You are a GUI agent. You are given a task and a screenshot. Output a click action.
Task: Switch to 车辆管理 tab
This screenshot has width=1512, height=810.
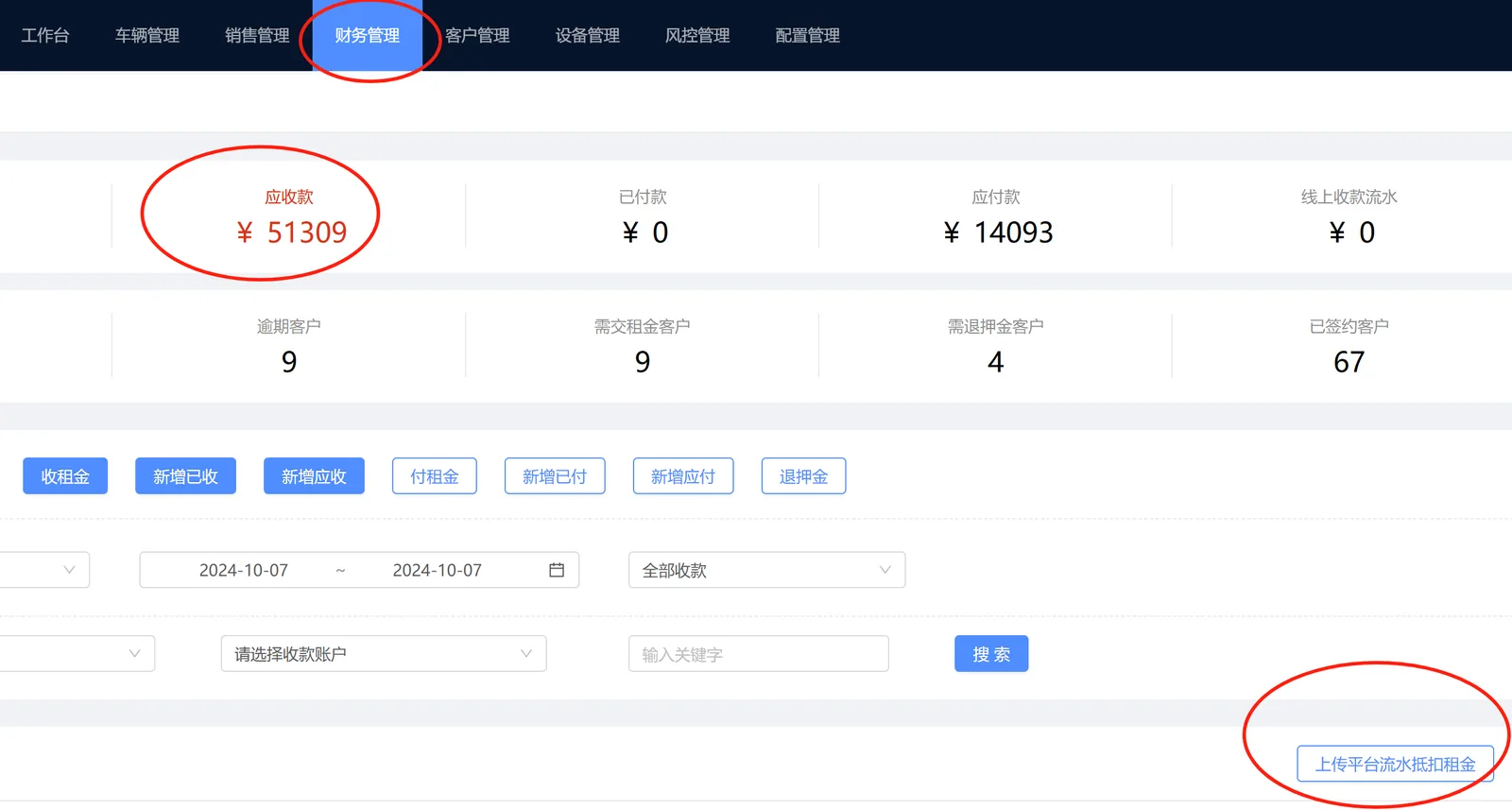click(147, 35)
